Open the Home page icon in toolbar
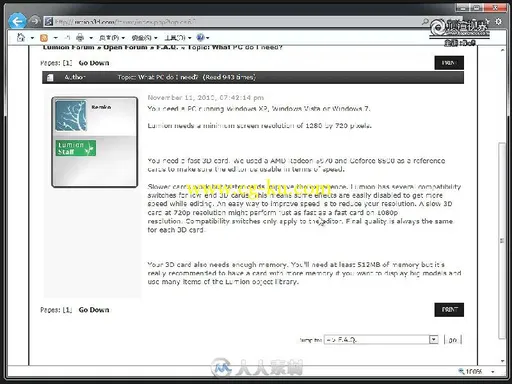This screenshot has height=384, width=512. 21,37
